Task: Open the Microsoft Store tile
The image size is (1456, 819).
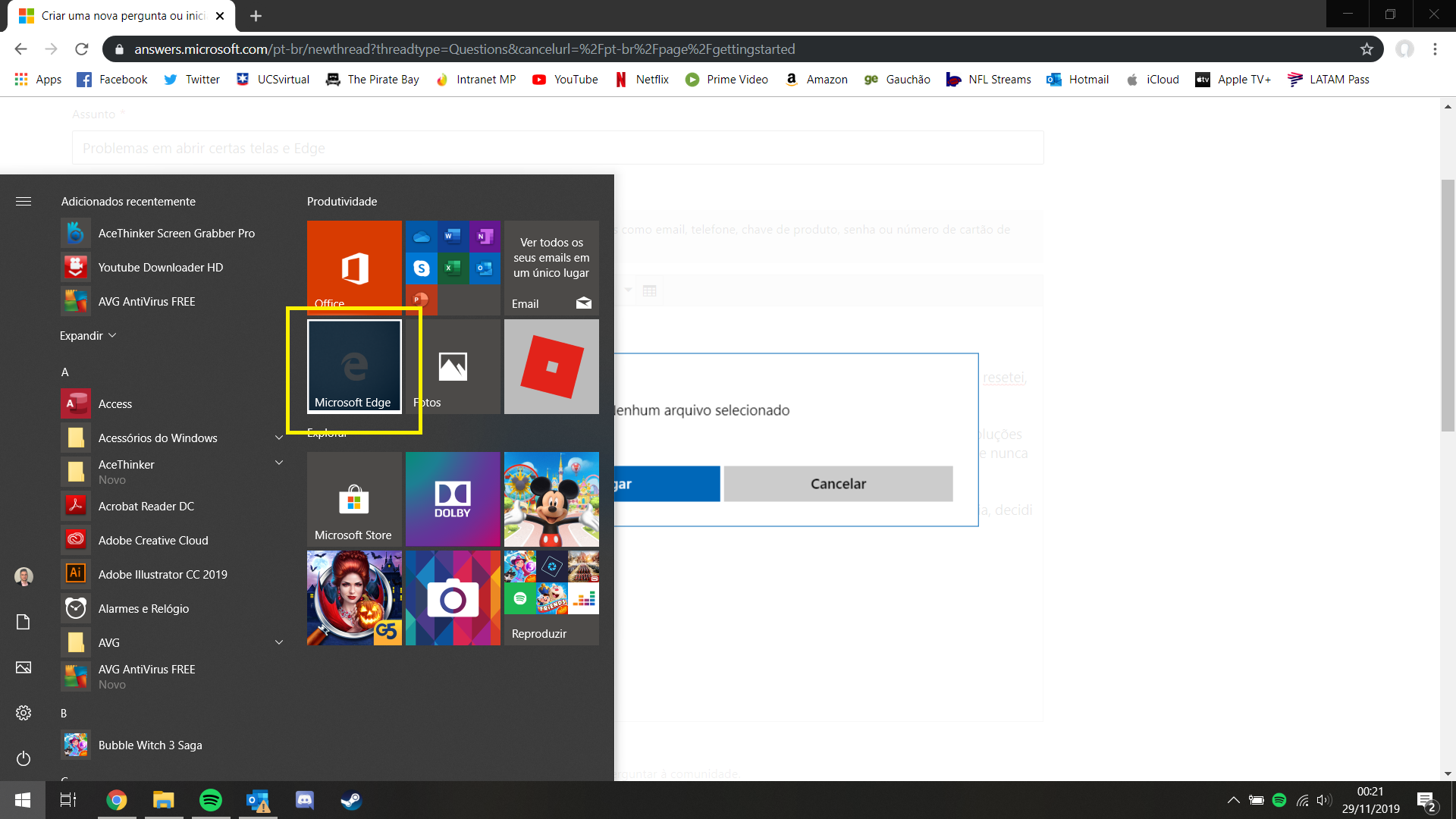Action: point(354,499)
